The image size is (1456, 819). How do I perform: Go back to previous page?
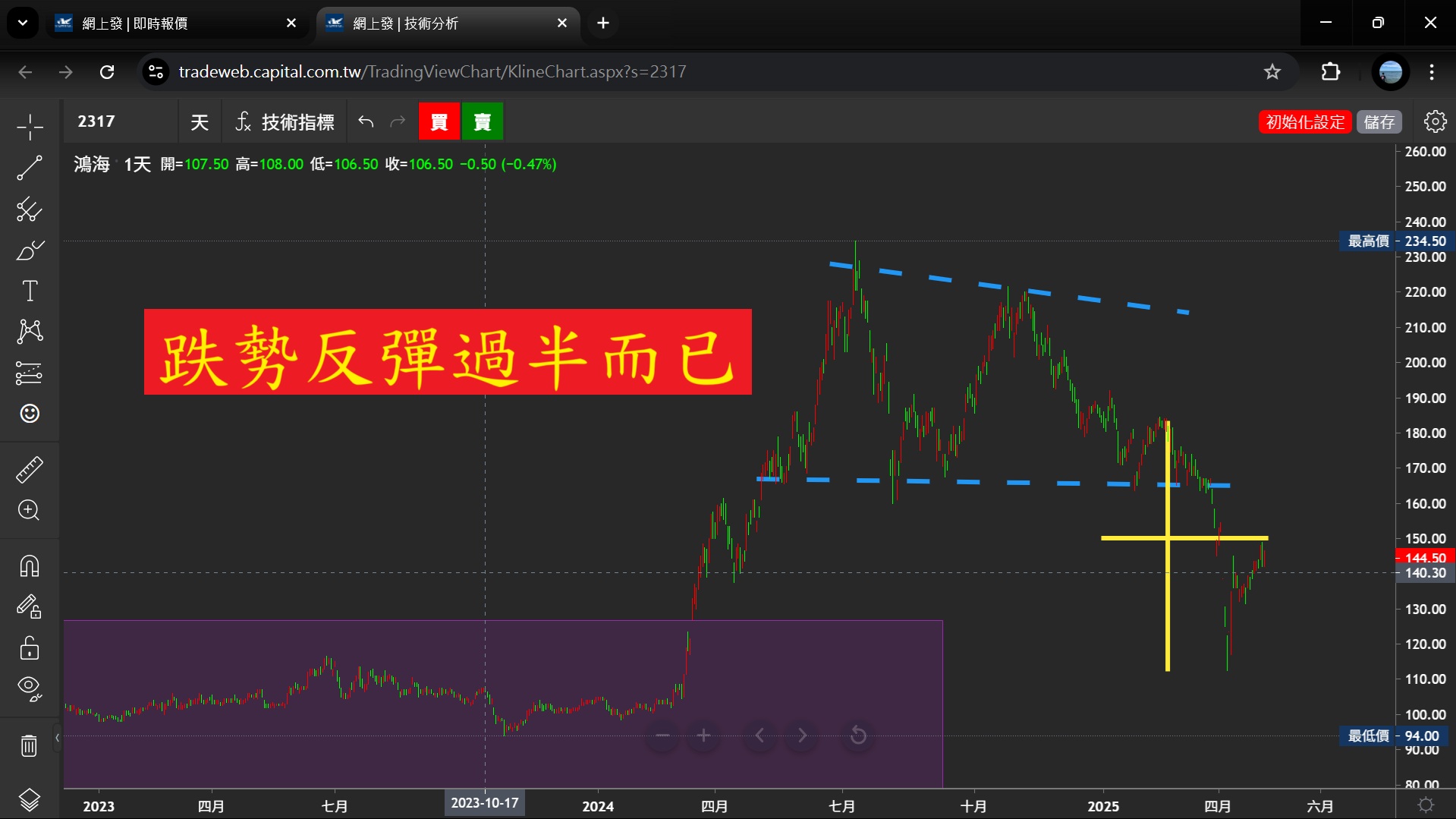click(x=25, y=71)
